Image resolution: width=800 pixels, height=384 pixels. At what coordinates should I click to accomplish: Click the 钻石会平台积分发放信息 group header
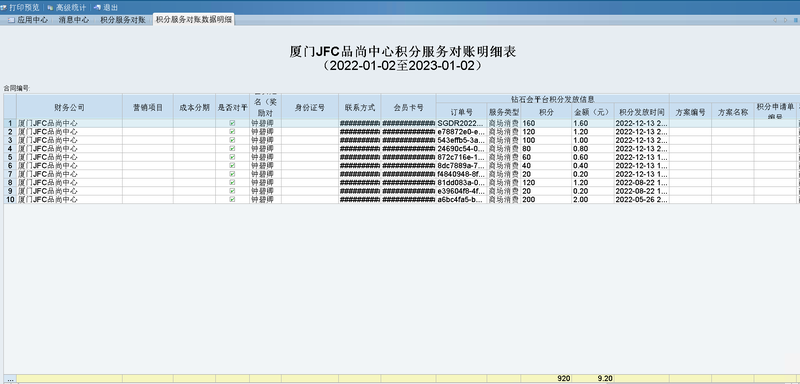point(553,99)
